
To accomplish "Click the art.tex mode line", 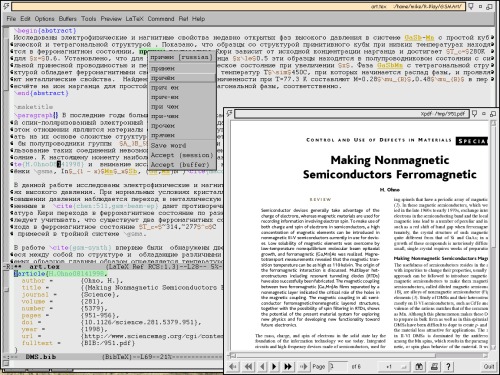I will tap(113, 267).
